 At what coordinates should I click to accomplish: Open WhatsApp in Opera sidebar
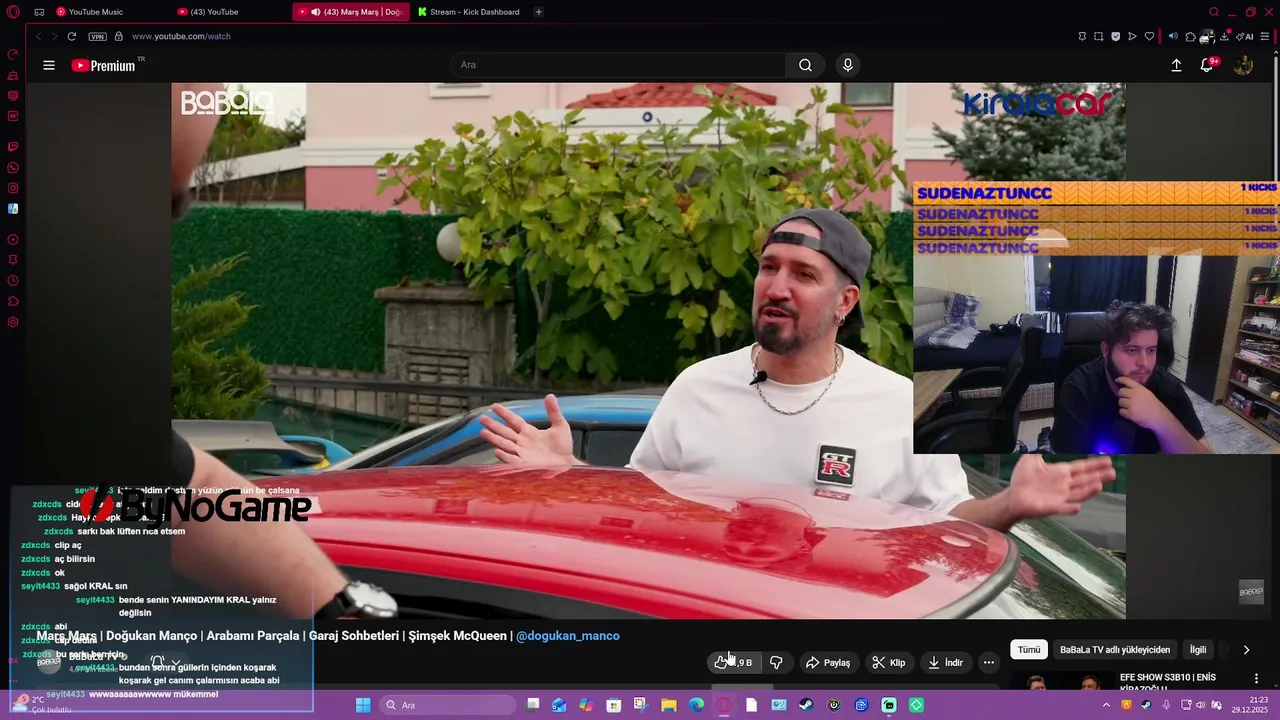(13, 167)
